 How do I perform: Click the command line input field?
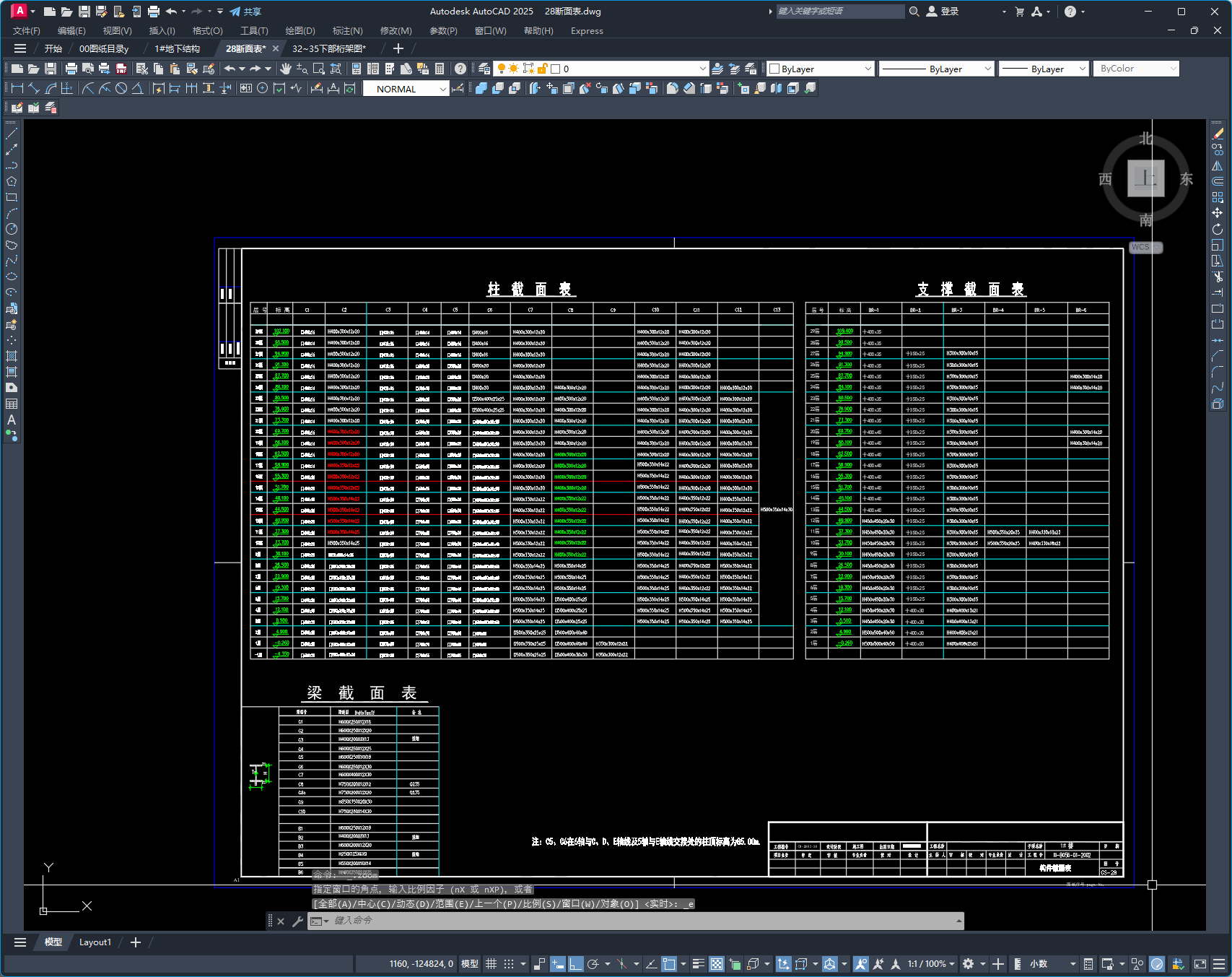click(636, 921)
